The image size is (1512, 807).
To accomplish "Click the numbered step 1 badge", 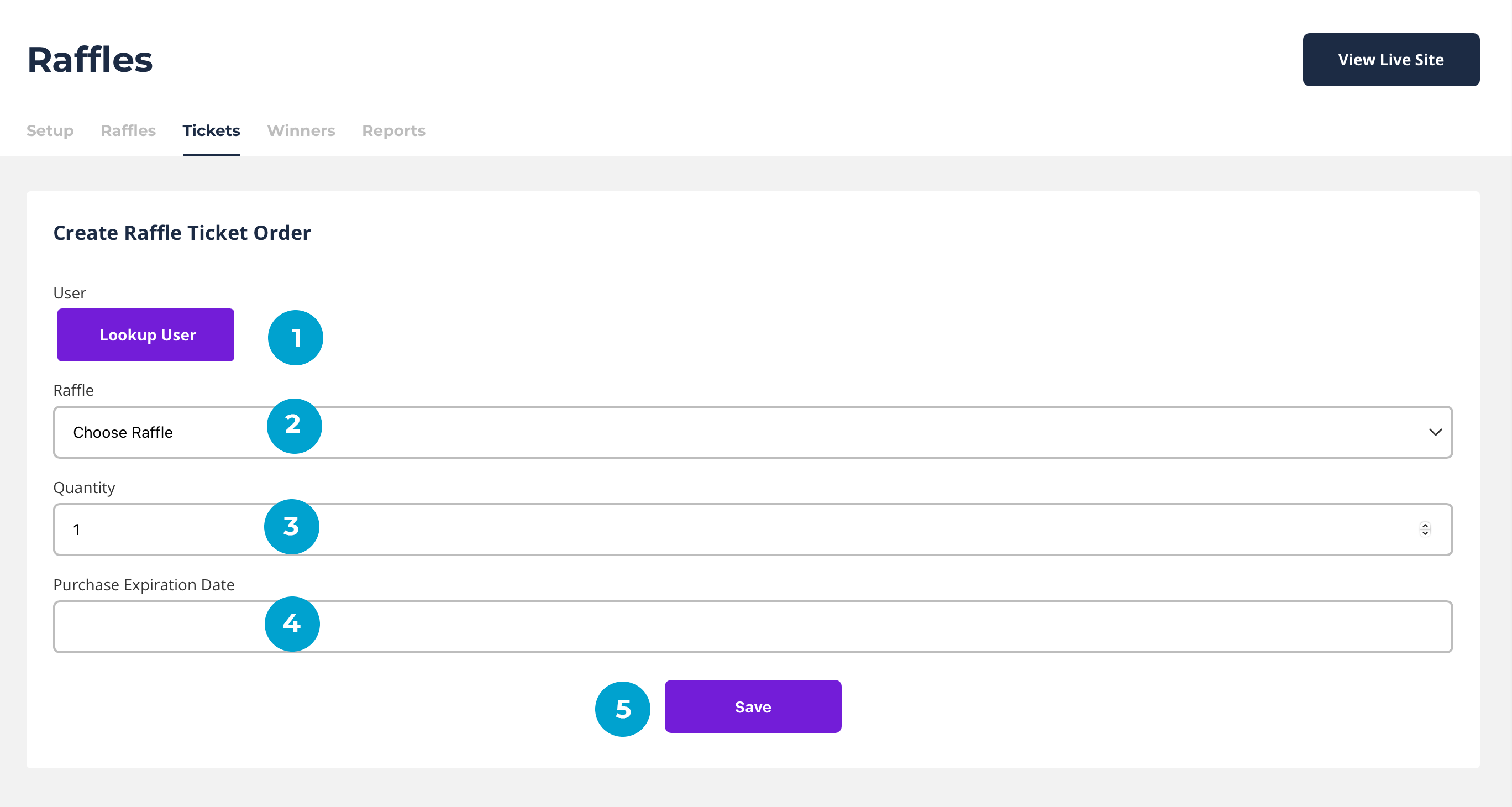I will tap(295, 338).
